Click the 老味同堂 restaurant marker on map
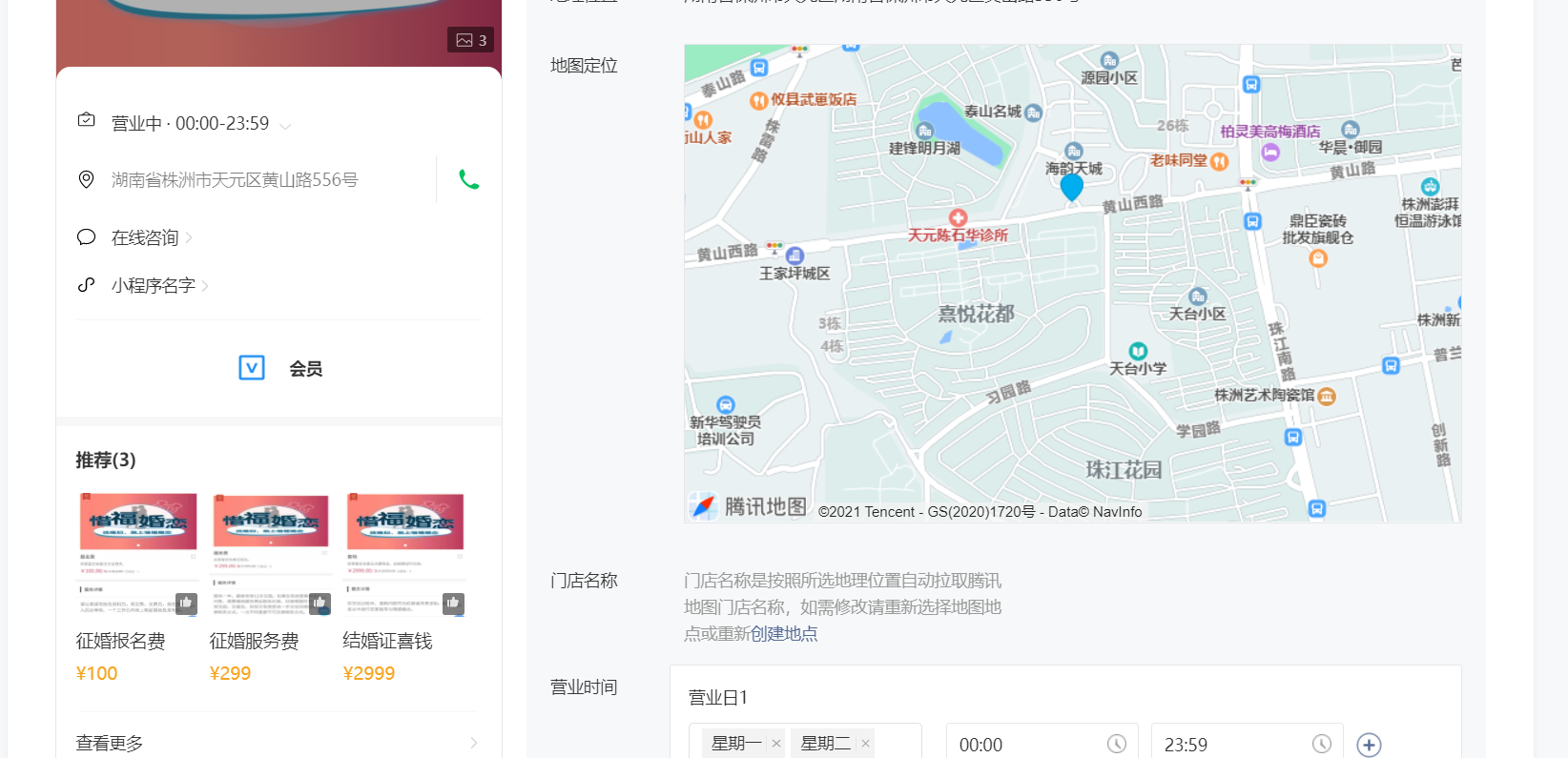Image resolution: width=1568 pixels, height=758 pixels. (x=1219, y=161)
